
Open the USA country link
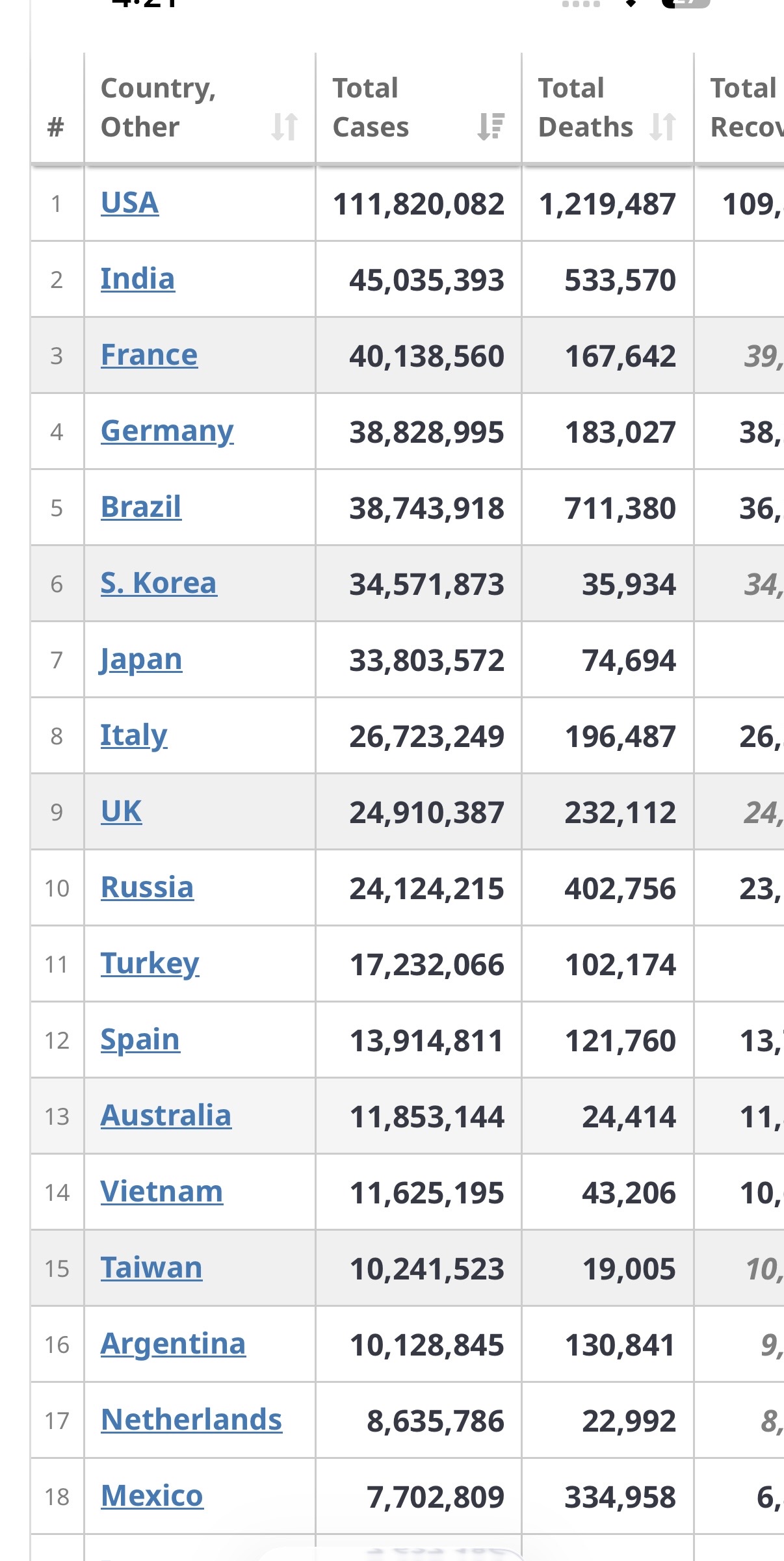pyautogui.click(x=129, y=203)
